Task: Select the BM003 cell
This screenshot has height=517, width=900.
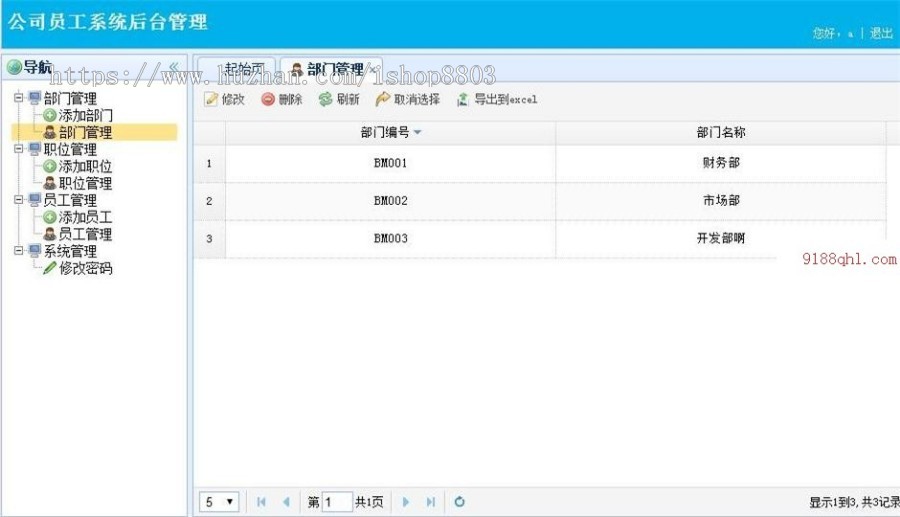Action: (390, 239)
